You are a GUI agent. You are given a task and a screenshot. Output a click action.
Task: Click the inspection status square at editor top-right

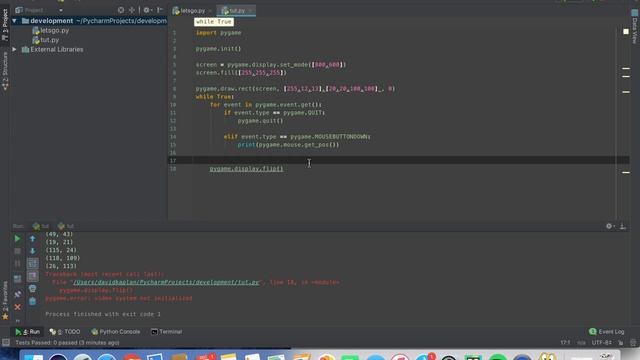coord(626,31)
